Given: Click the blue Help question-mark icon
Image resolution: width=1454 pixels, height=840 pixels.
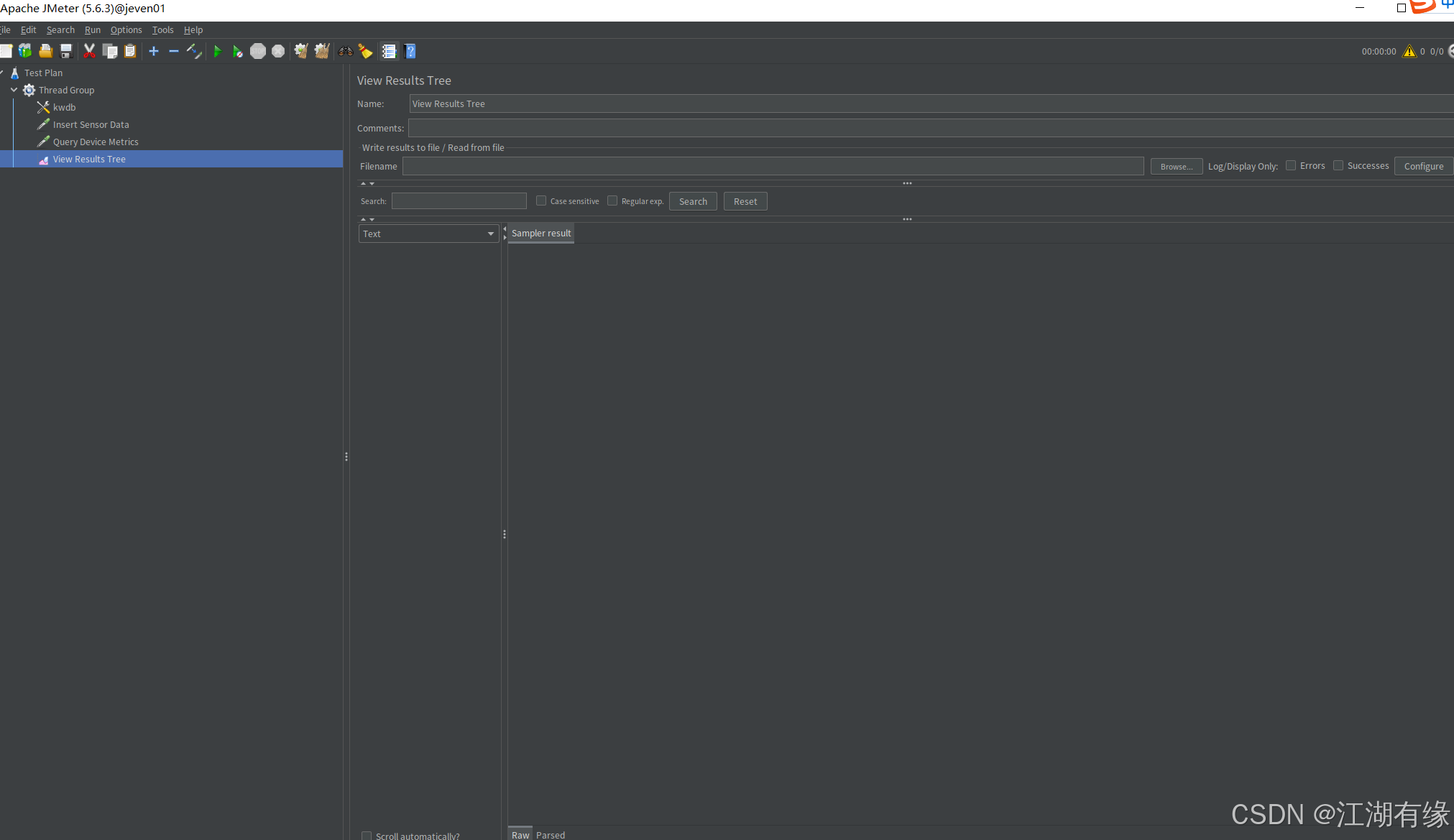Looking at the screenshot, I should pos(410,51).
